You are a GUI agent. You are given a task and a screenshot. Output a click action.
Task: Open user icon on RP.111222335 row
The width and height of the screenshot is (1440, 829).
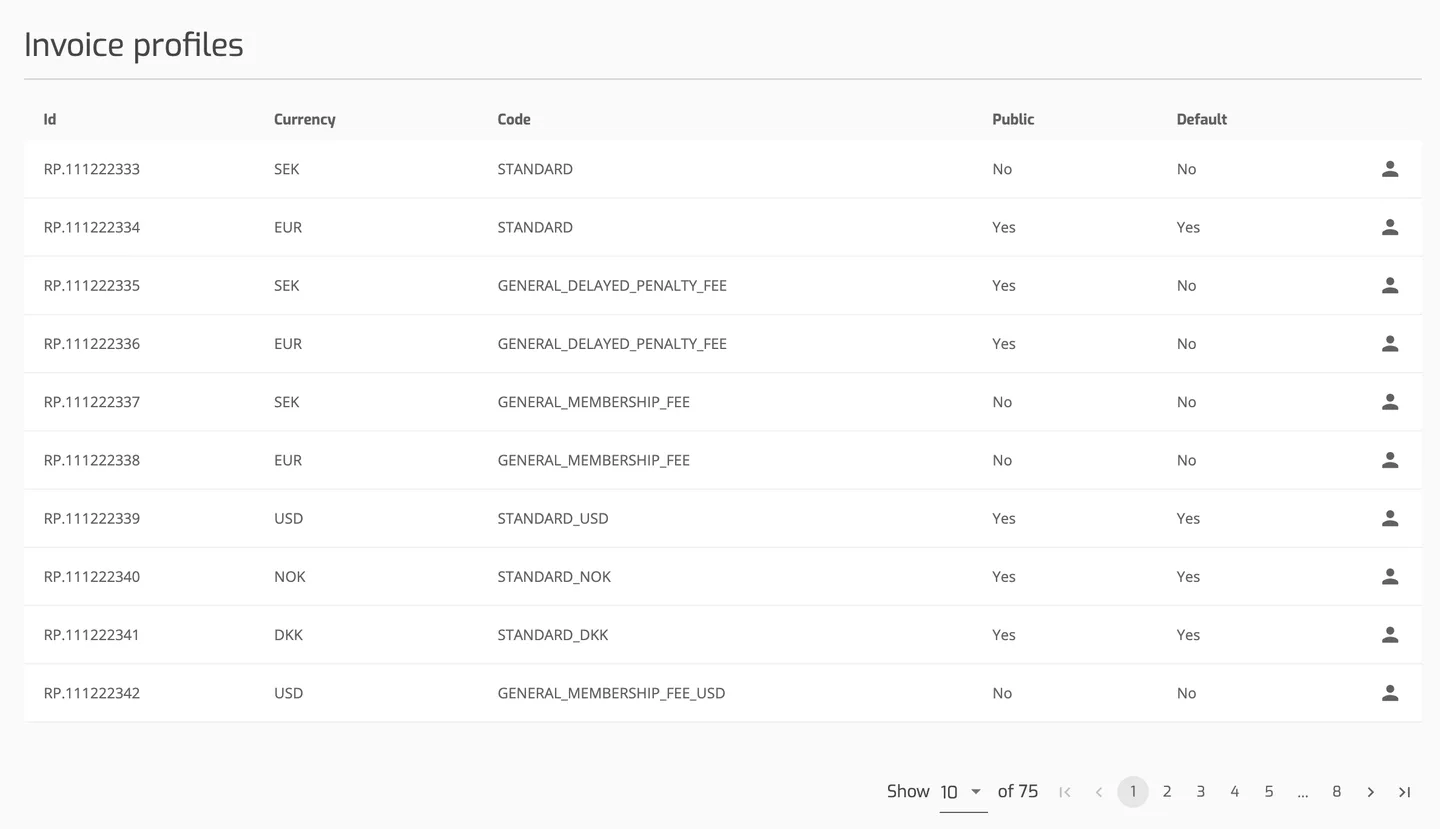[1389, 285]
